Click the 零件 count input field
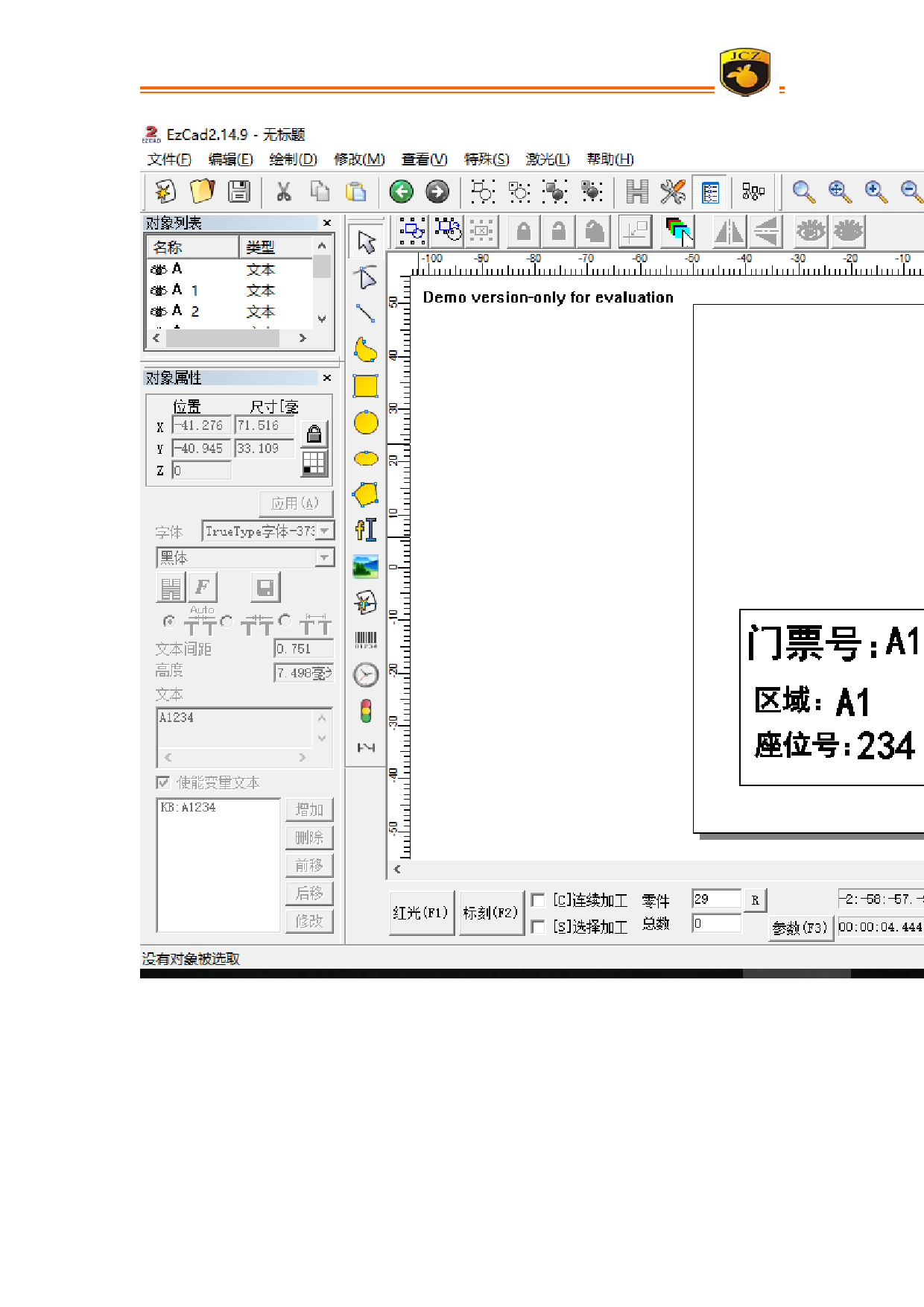The image size is (924, 1307). (715, 899)
